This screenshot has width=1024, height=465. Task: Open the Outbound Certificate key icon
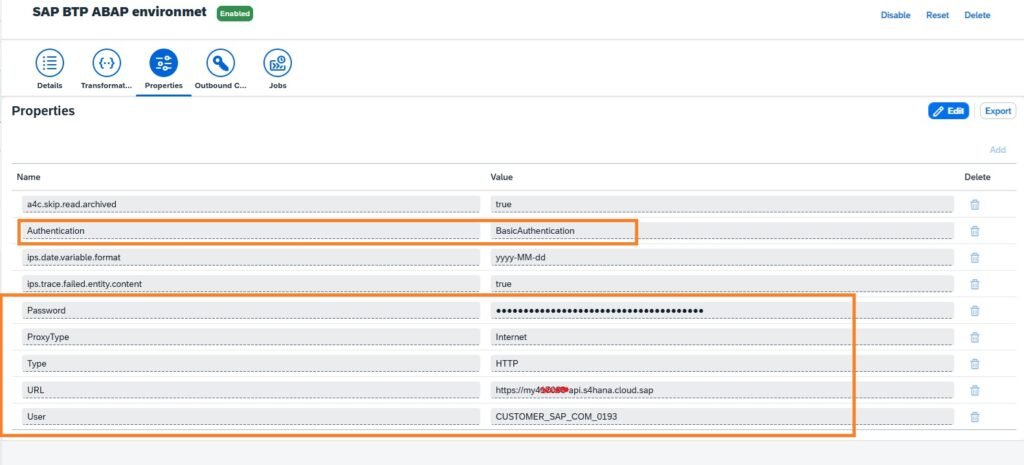[x=220, y=63]
